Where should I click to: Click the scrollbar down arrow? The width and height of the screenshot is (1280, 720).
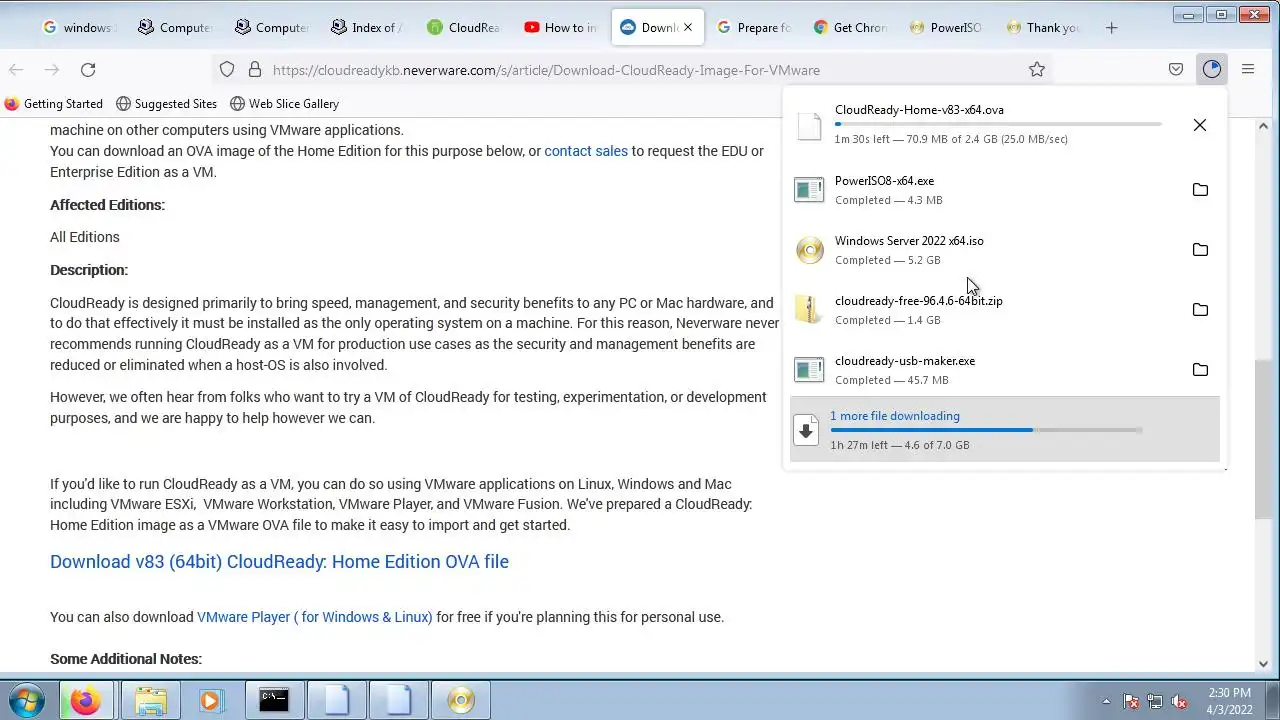(1263, 664)
